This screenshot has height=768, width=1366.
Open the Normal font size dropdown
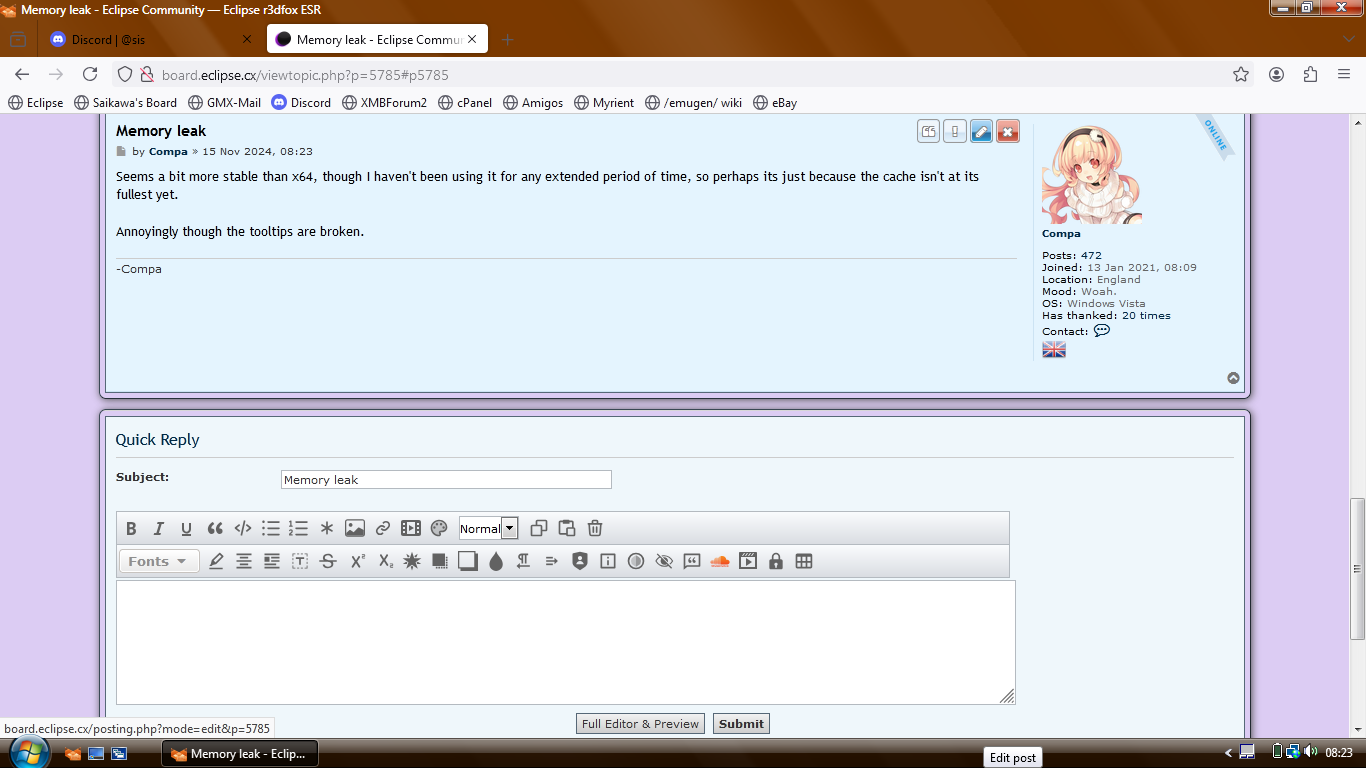click(488, 529)
